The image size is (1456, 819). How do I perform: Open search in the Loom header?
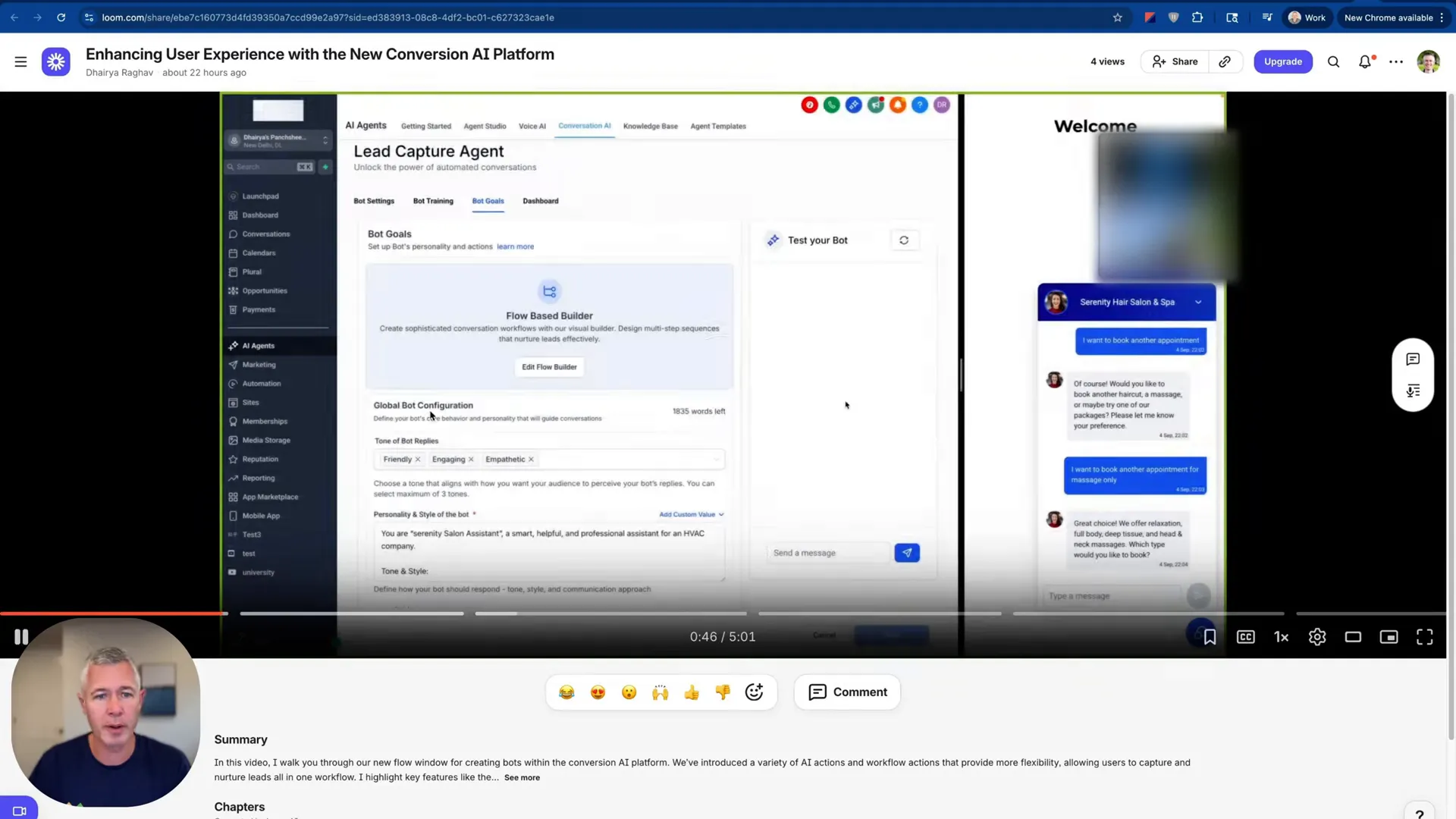point(1333,61)
